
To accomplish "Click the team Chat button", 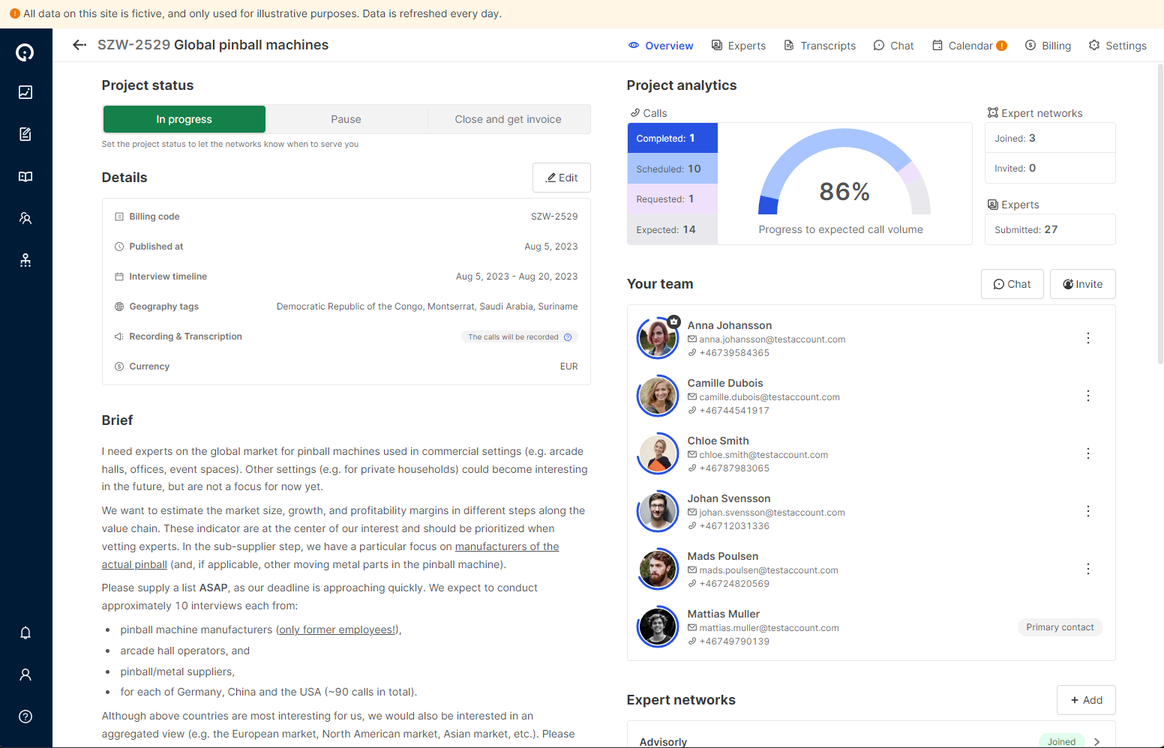I will click(1012, 284).
